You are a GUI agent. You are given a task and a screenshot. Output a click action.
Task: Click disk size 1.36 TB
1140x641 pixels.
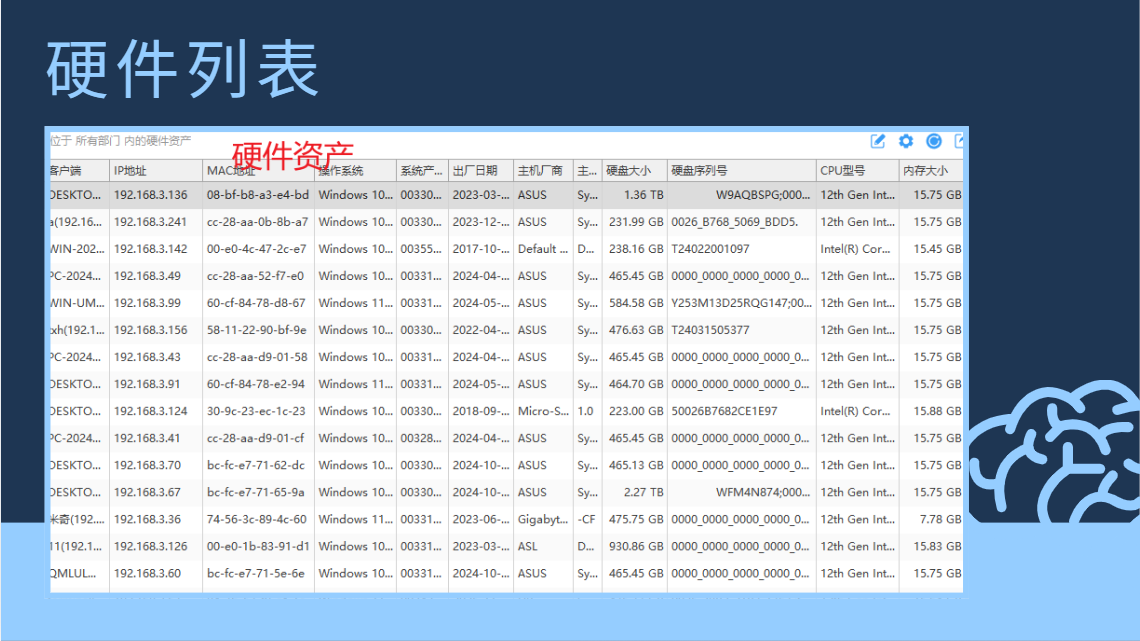(643, 195)
